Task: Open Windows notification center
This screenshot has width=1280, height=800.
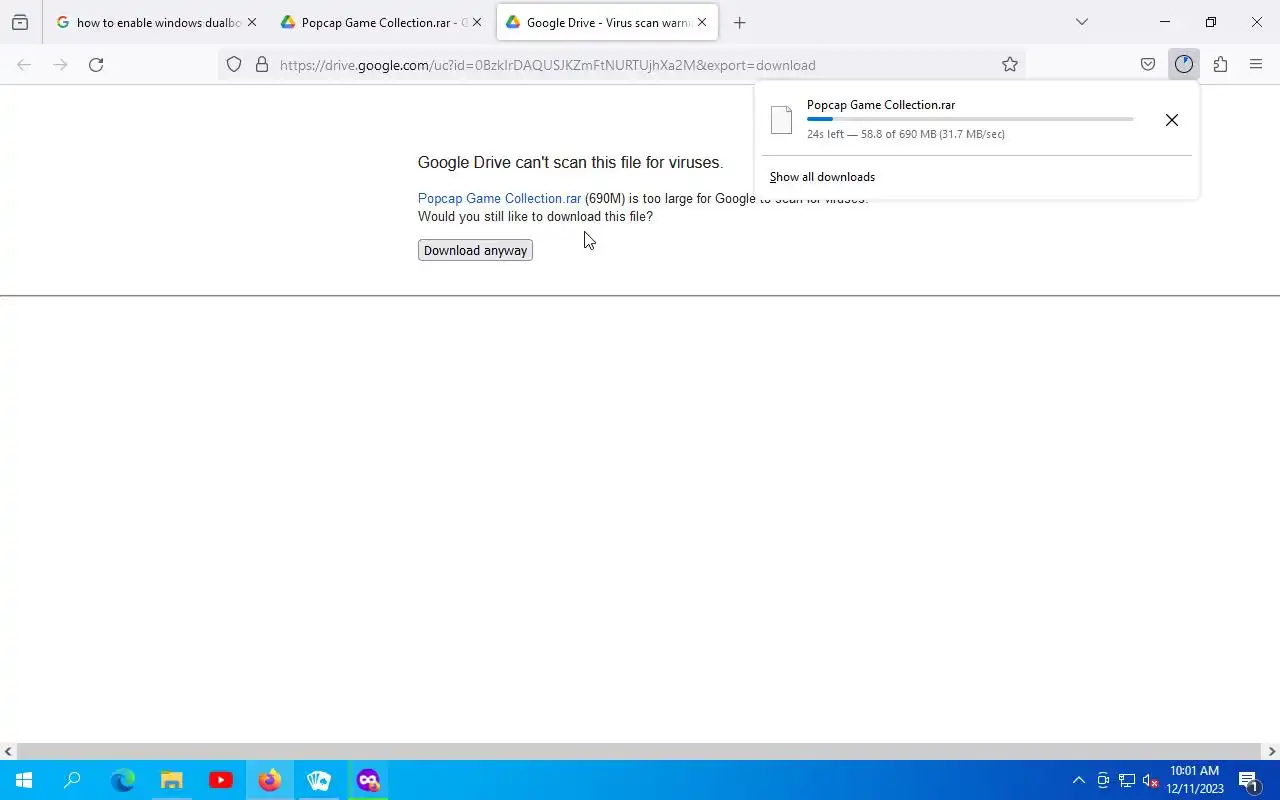Action: click(1249, 780)
